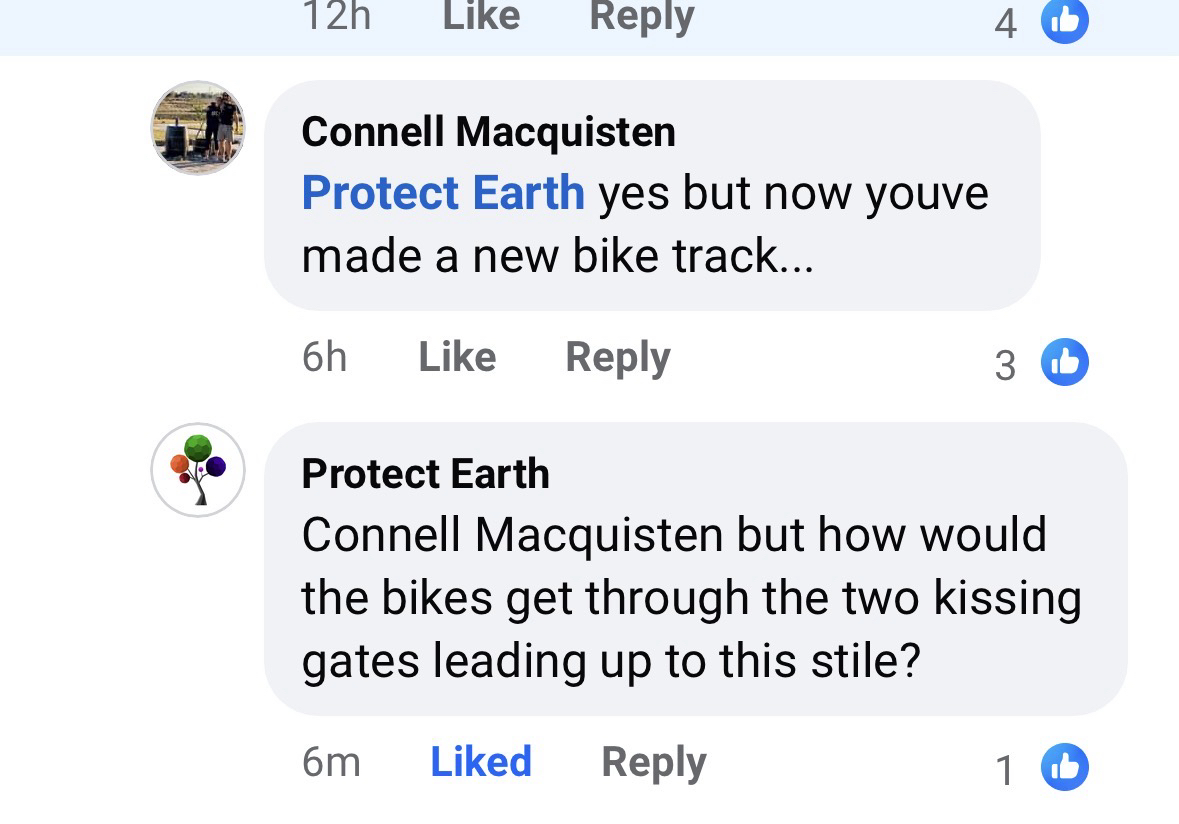Open Connell Macquisten's profile picture
The width and height of the screenshot is (1179, 824).
198,128
